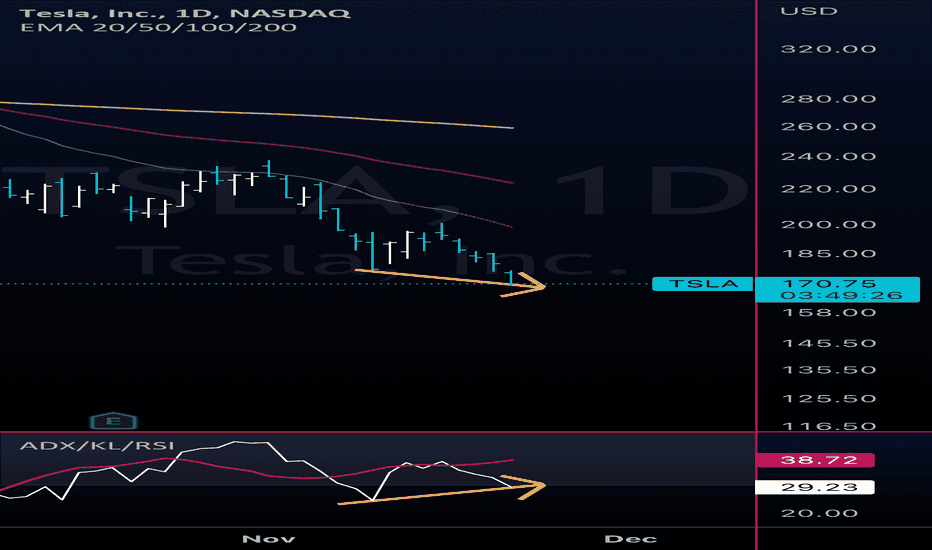Image resolution: width=932 pixels, height=550 pixels.
Task: Click the USD currency label
Action: point(809,11)
